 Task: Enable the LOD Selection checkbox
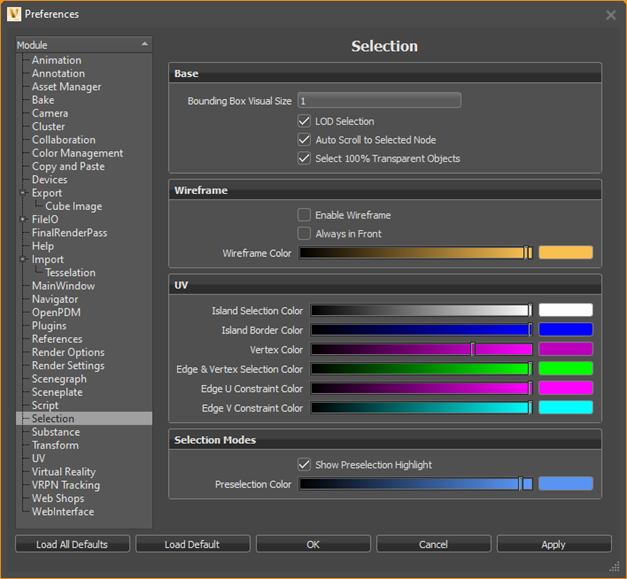click(305, 121)
